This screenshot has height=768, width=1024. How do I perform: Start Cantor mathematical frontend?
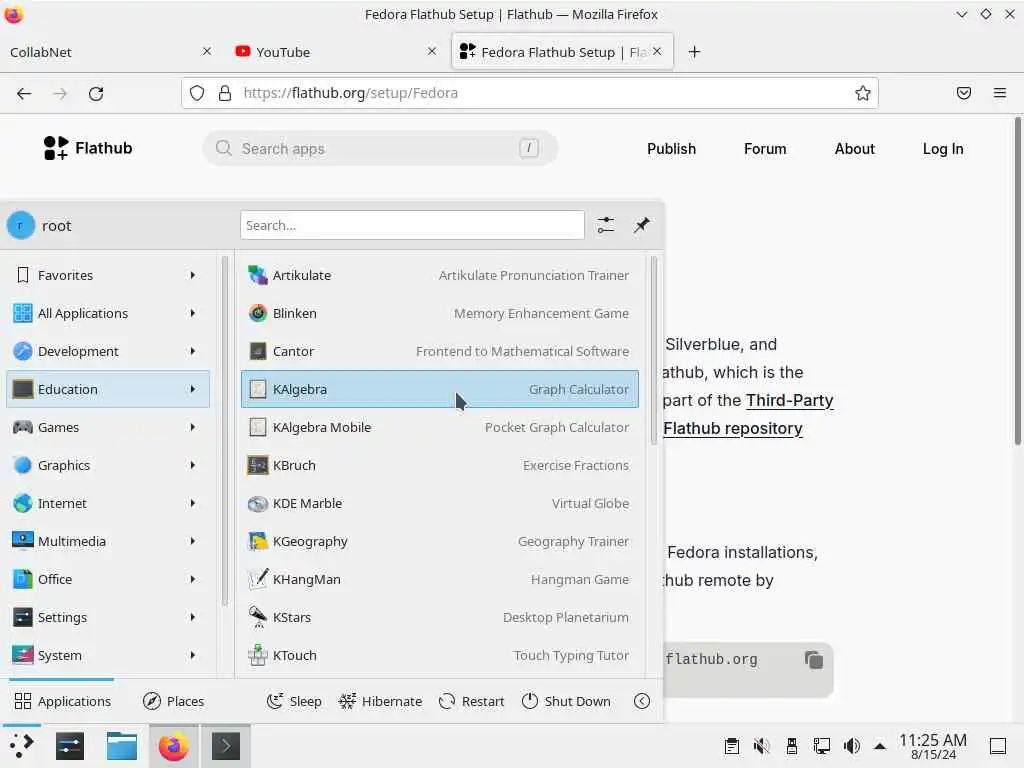[440, 351]
